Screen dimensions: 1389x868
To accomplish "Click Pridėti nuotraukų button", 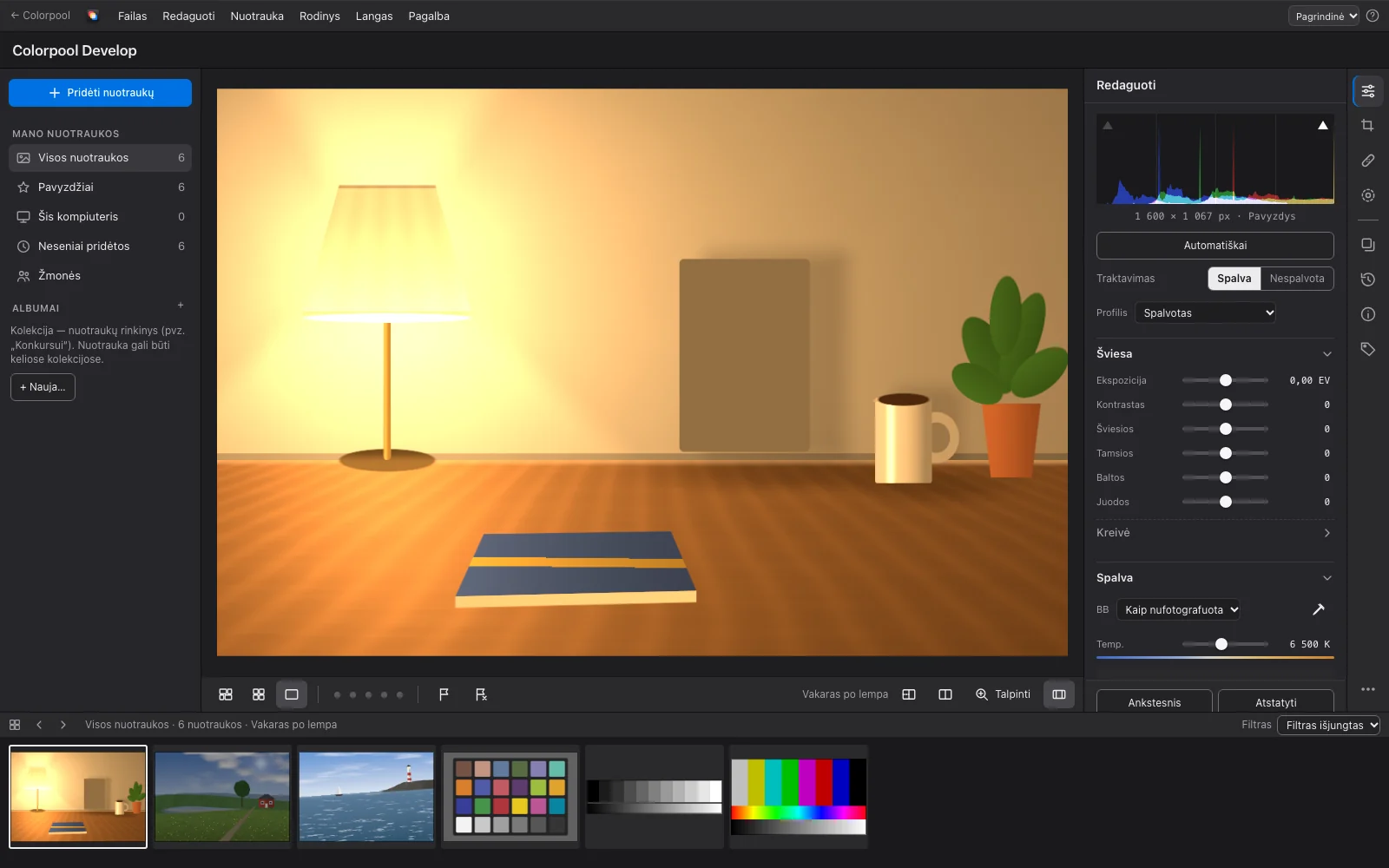I will coord(100,93).
